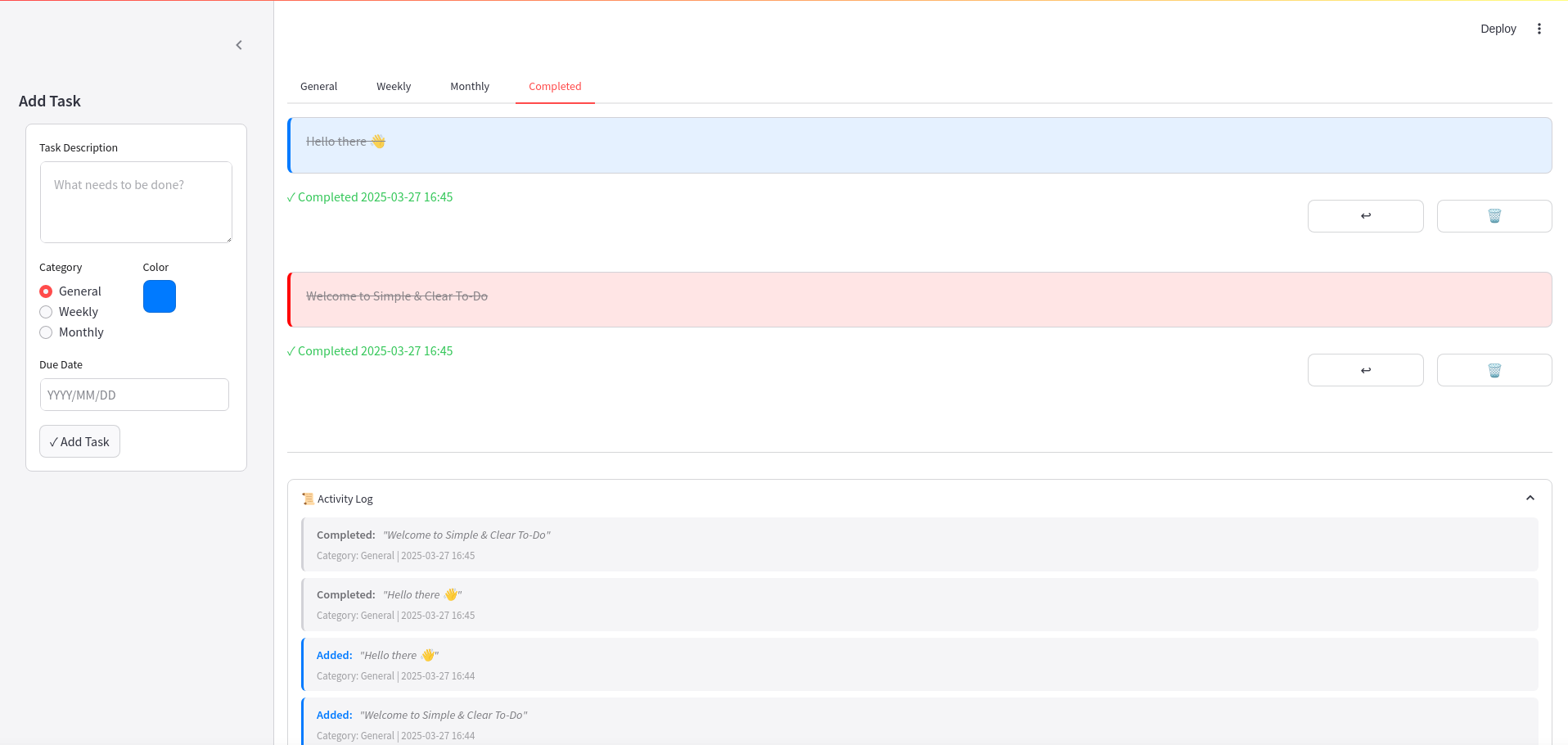Open the three-dot main menu
Viewport: 1568px width, 745px height.
(1539, 29)
